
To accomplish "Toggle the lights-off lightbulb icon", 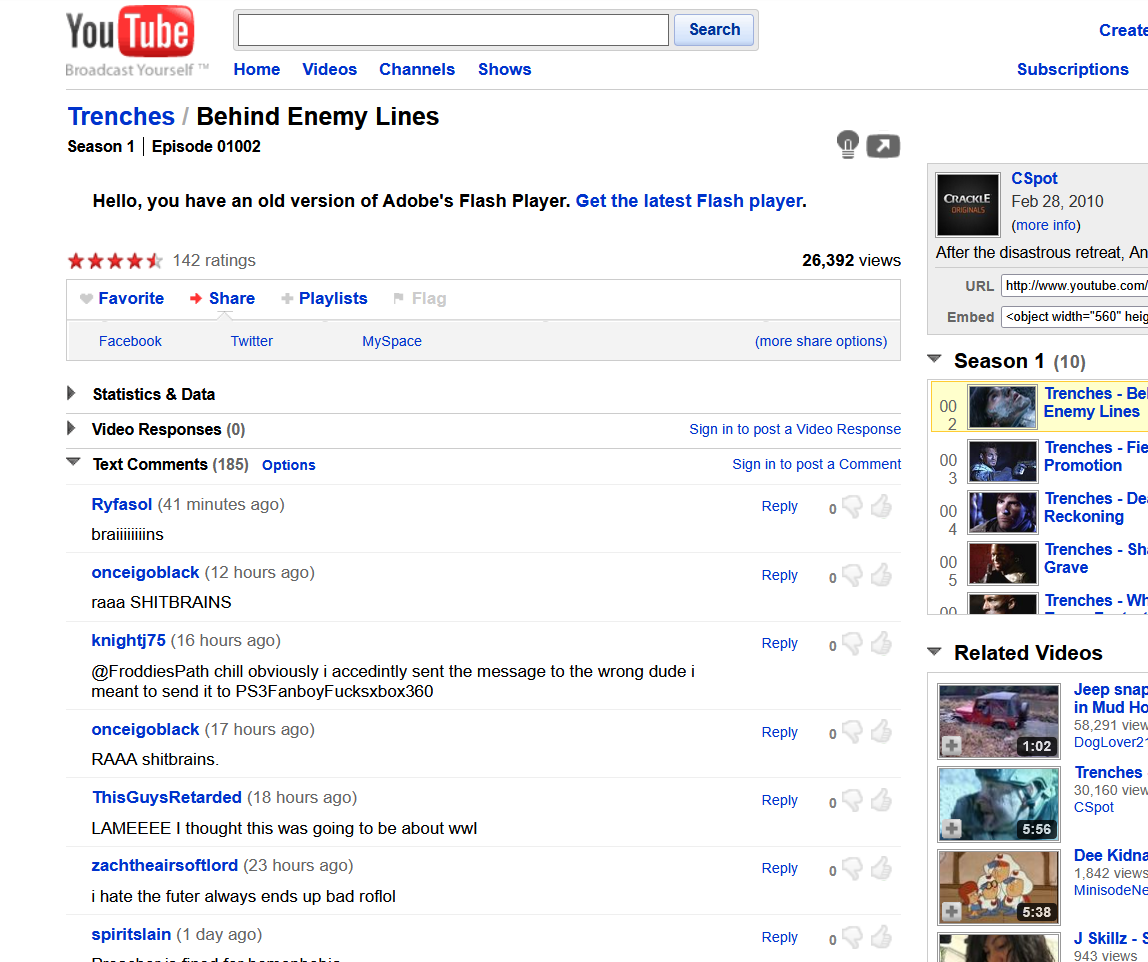I will coord(847,144).
